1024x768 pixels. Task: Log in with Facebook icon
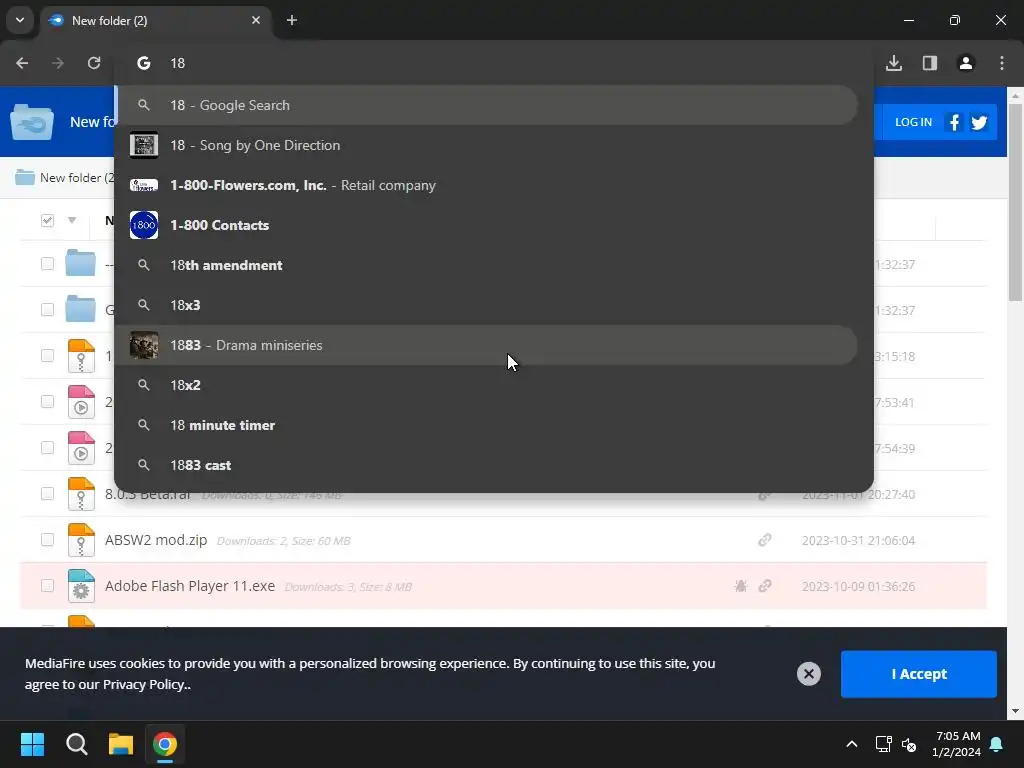tap(954, 122)
